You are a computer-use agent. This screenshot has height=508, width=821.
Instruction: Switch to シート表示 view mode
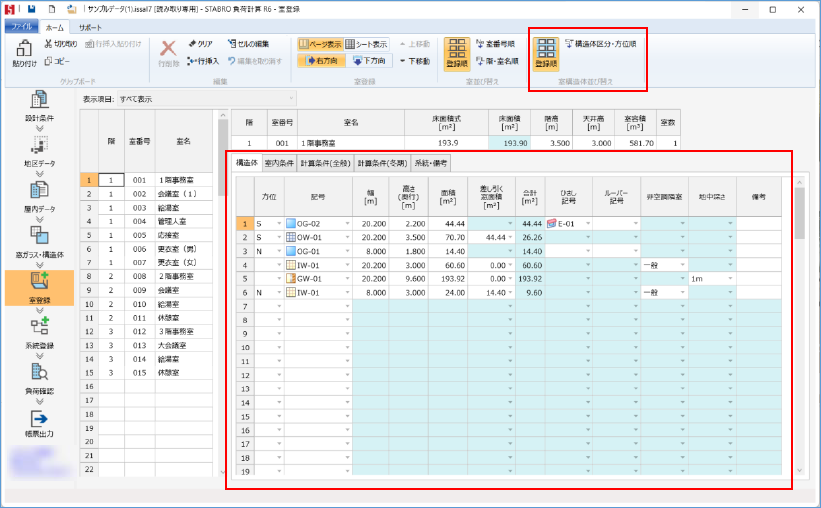point(365,45)
